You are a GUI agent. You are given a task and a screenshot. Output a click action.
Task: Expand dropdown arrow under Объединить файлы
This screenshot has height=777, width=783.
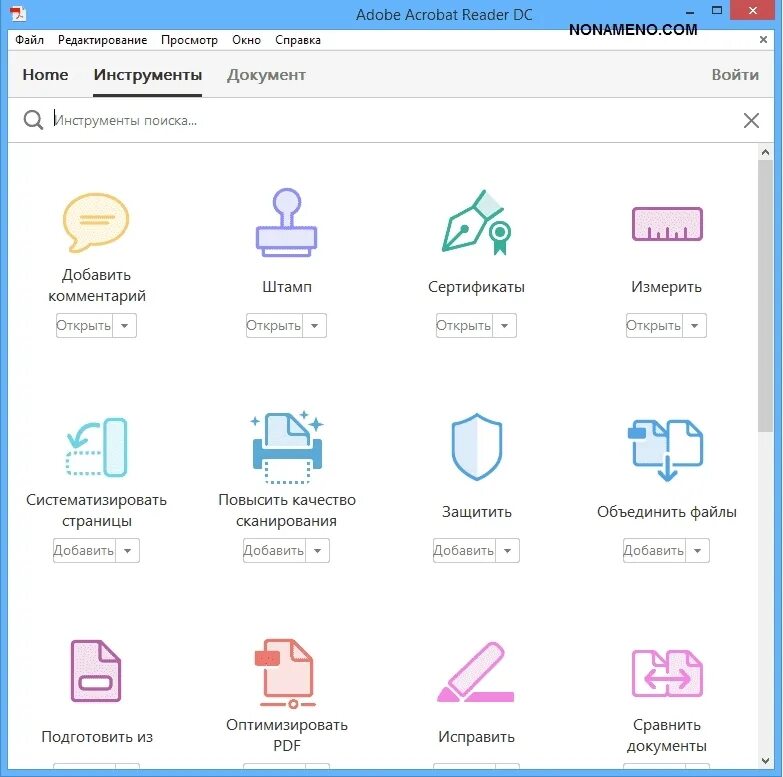[x=698, y=550]
